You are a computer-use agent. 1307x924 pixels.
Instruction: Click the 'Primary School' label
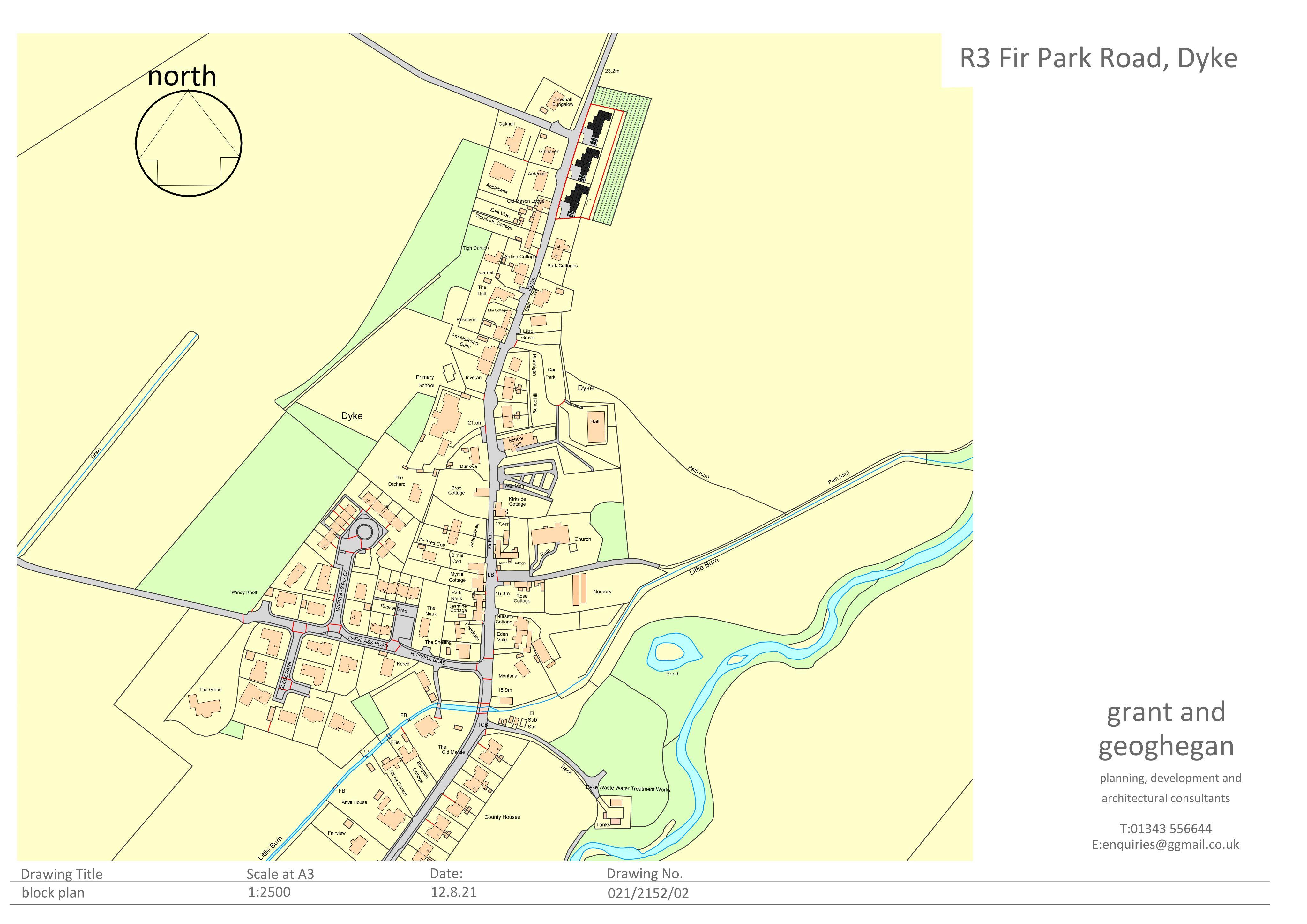(x=425, y=382)
